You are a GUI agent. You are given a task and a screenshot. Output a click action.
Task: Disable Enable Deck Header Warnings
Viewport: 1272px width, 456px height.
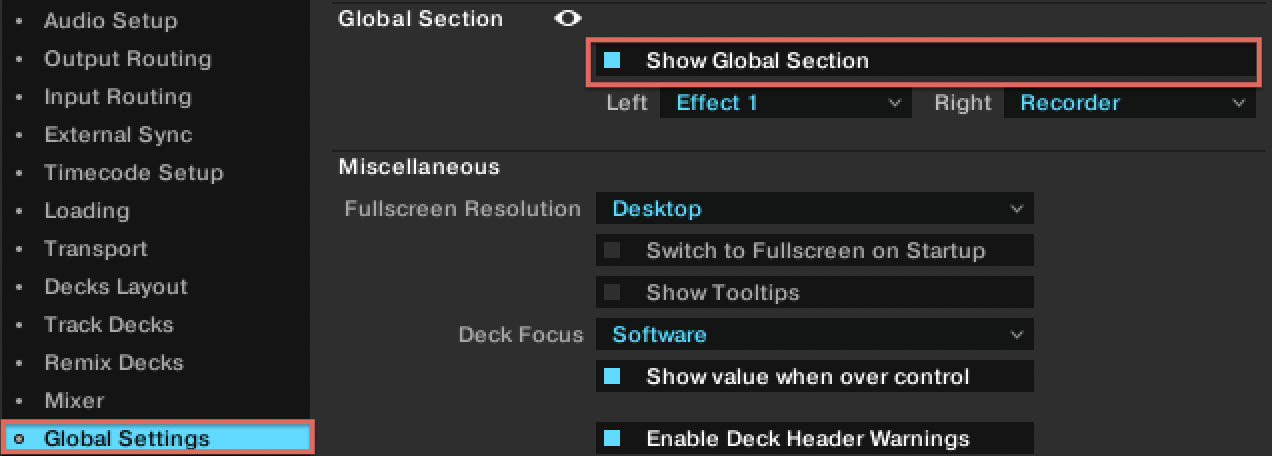[612, 439]
